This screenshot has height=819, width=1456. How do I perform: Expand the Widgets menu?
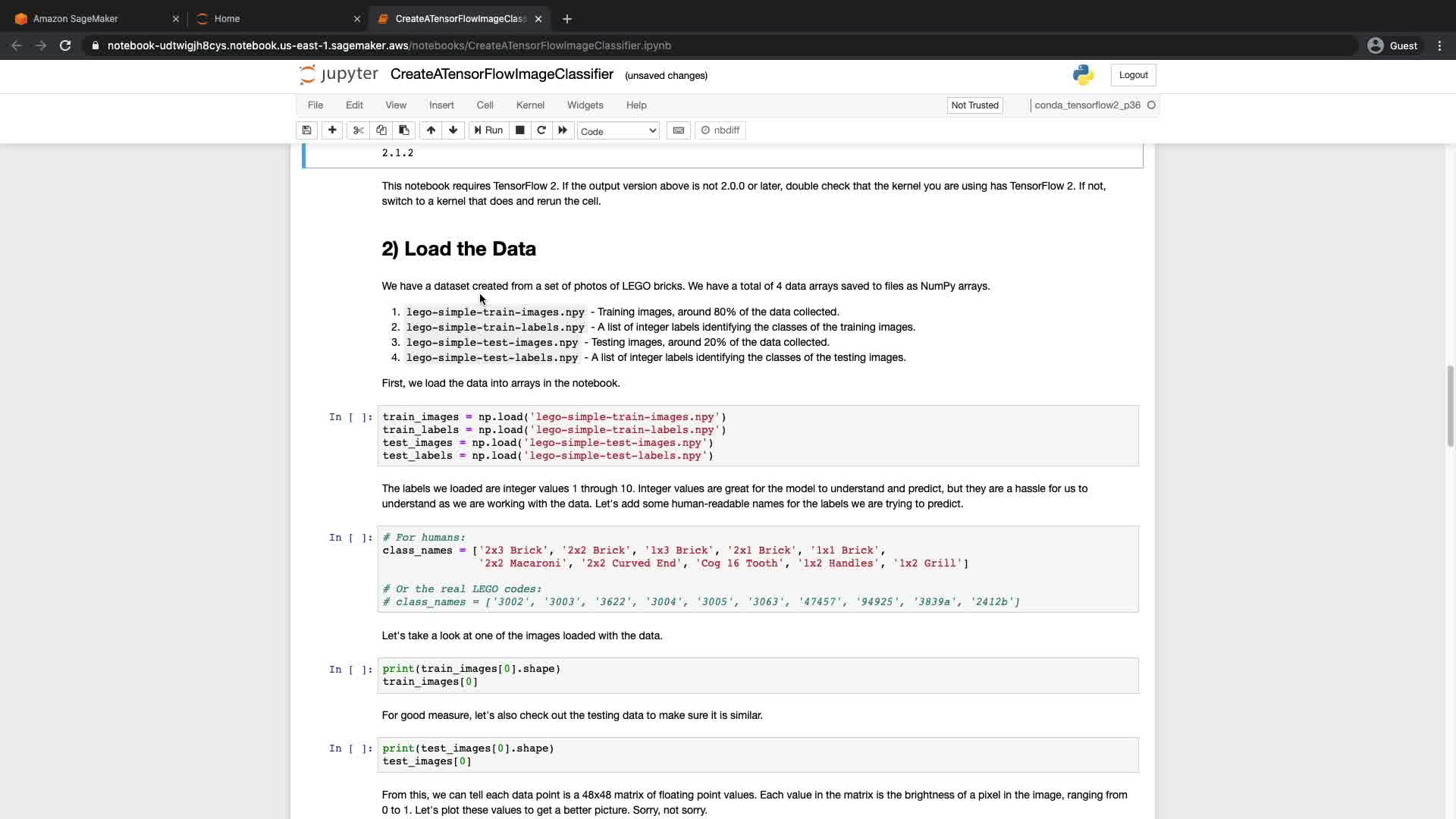coord(585,105)
